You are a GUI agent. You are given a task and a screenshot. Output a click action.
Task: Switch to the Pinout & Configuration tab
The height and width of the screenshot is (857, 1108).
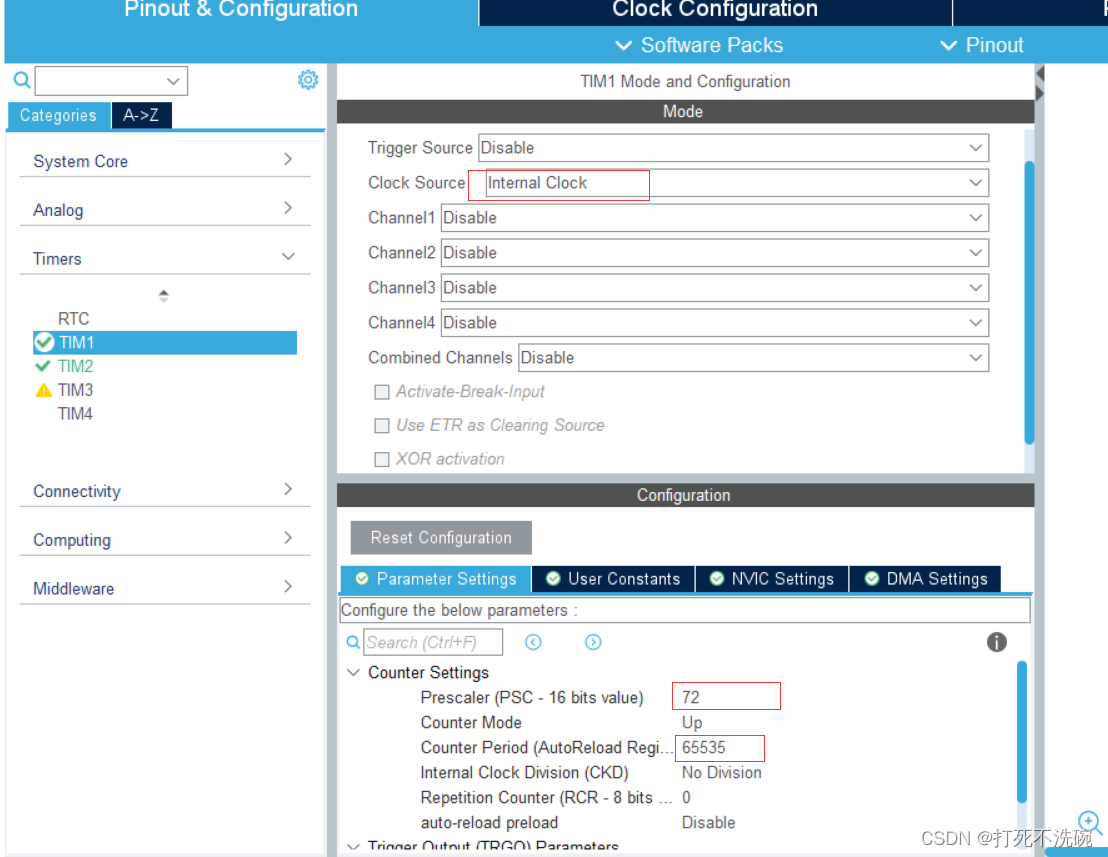241,11
